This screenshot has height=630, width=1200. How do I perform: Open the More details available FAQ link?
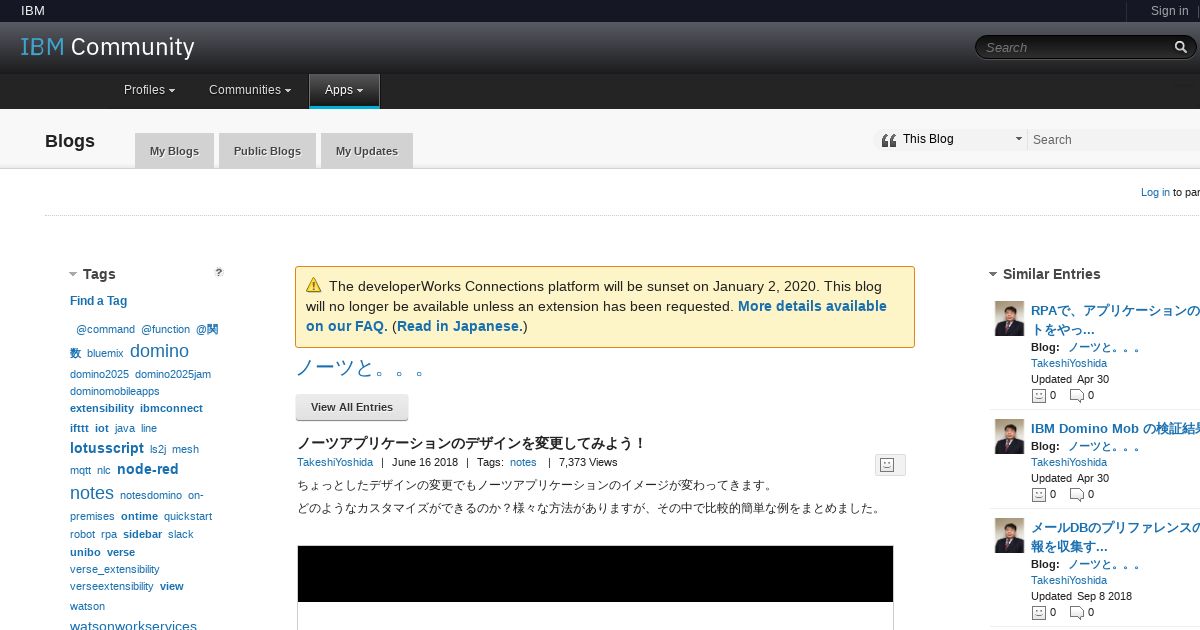[596, 316]
